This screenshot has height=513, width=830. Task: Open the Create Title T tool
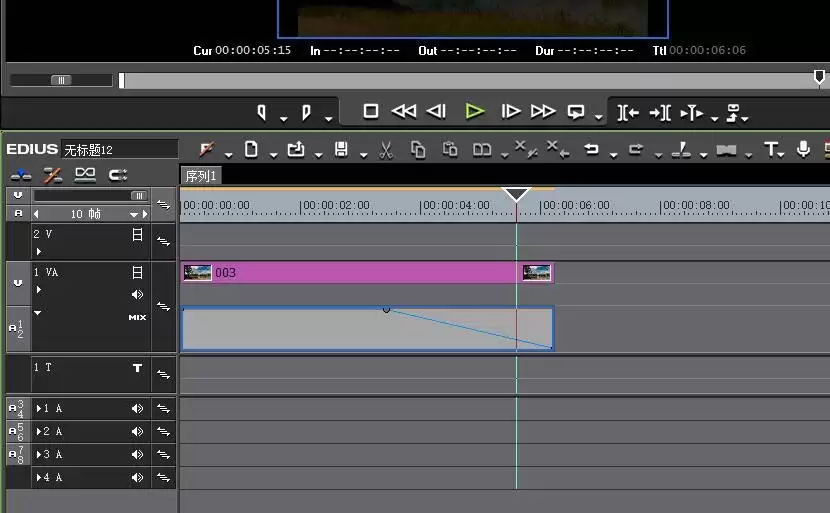click(771, 150)
